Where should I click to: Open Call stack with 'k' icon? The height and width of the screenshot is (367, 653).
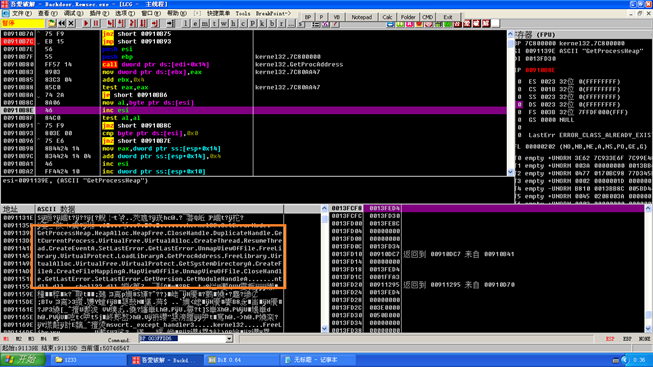coord(262,23)
